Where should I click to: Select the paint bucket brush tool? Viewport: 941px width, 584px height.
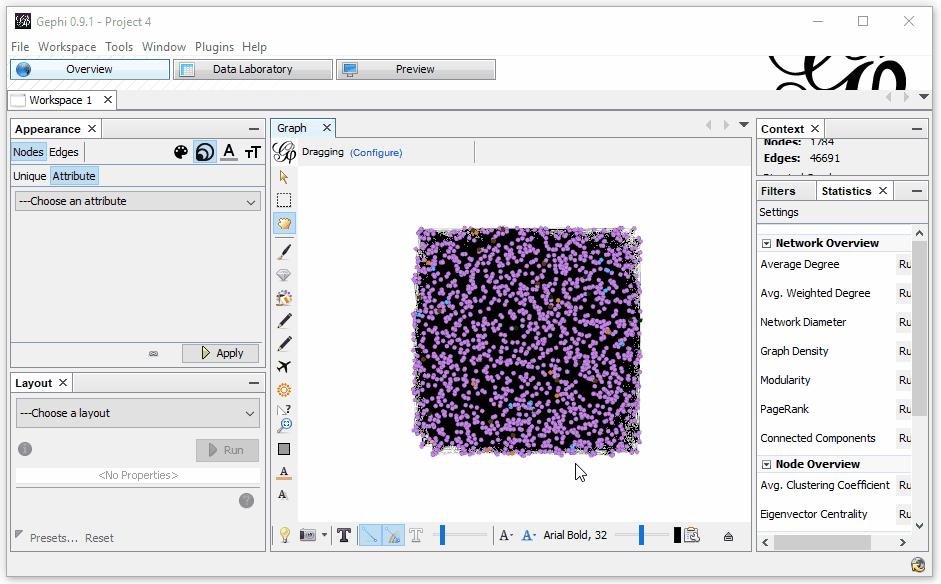(x=284, y=298)
